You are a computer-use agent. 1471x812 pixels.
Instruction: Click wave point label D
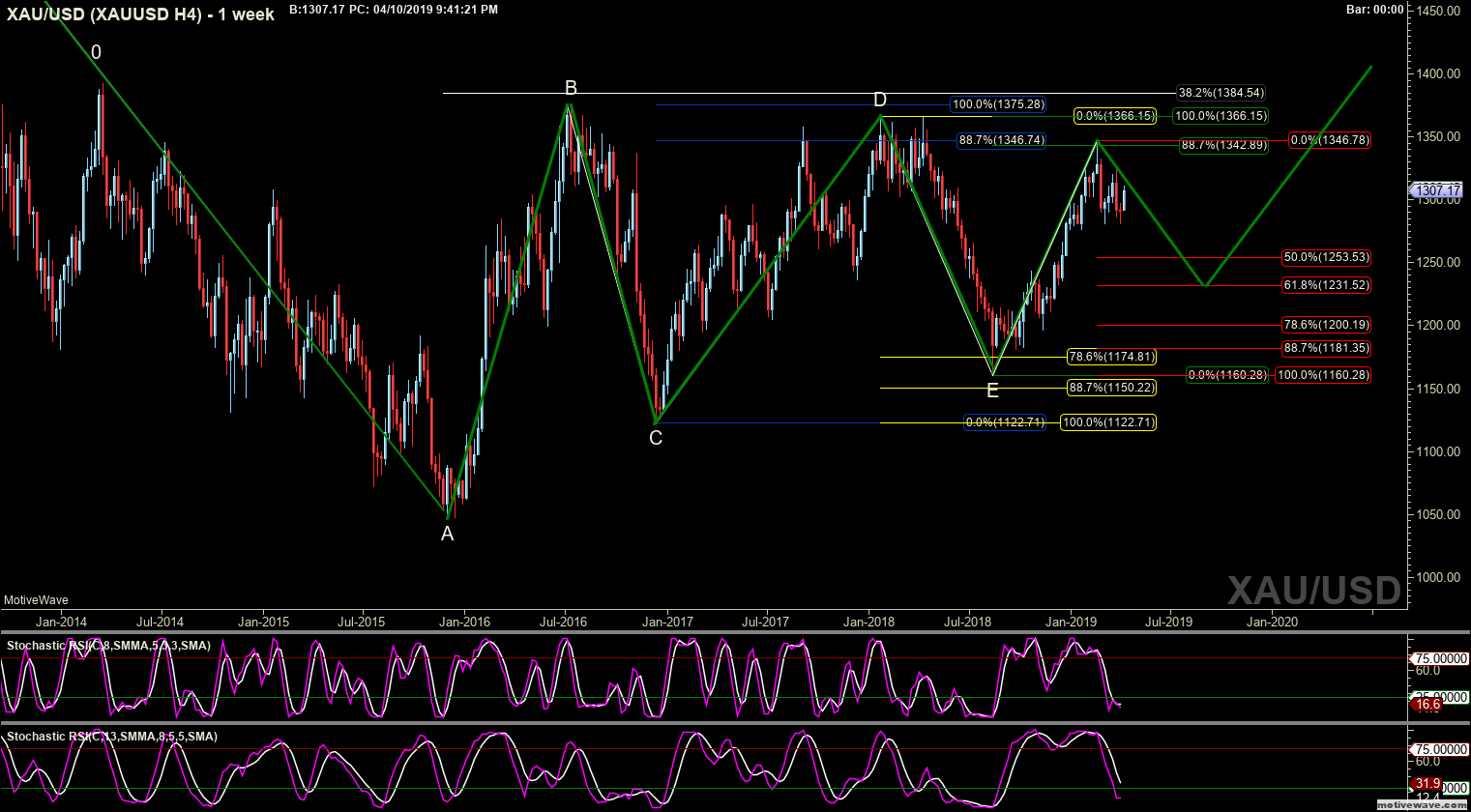point(879,100)
